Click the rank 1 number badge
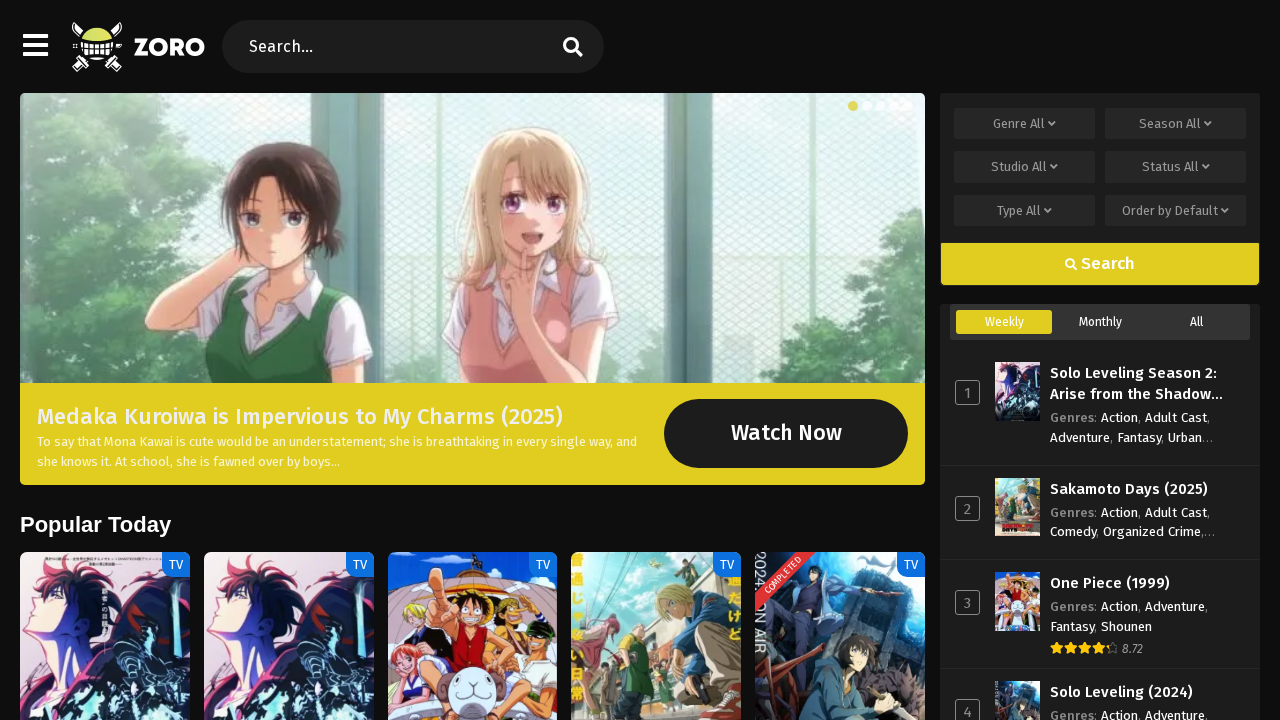1280x720 pixels. pos(967,393)
